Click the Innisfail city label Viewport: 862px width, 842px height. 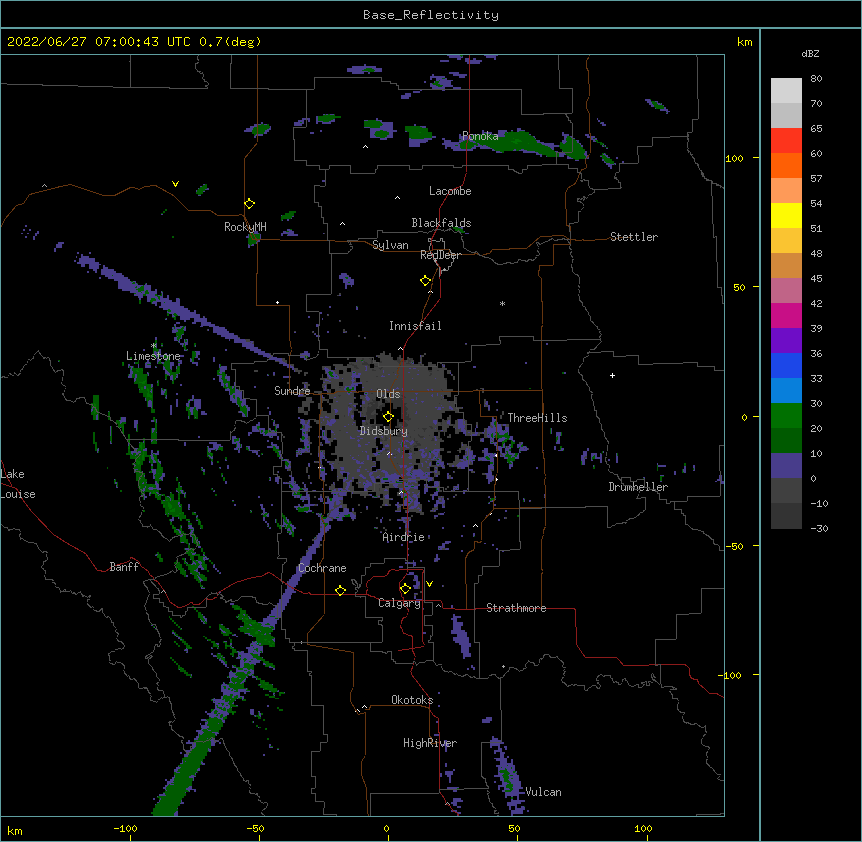415,326
